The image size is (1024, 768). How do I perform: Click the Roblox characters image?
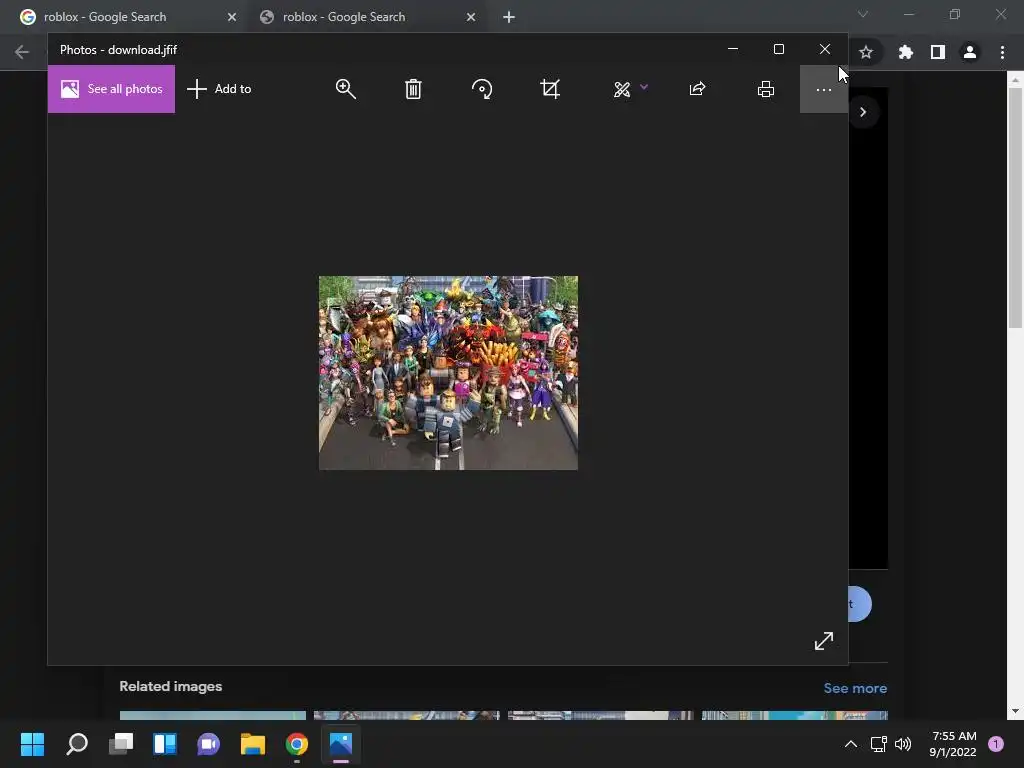448,373
